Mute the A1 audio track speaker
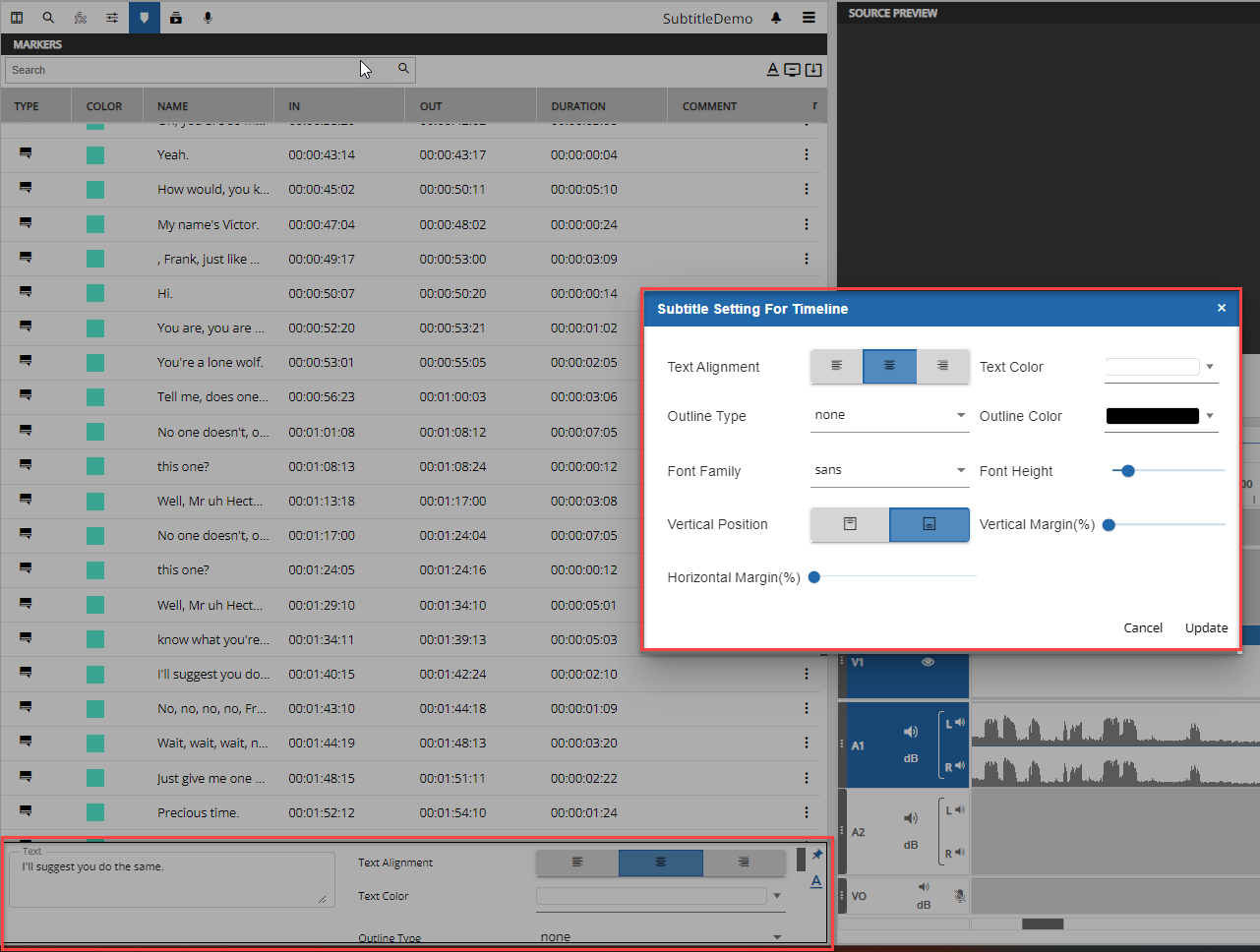 [x=911, y=732]
